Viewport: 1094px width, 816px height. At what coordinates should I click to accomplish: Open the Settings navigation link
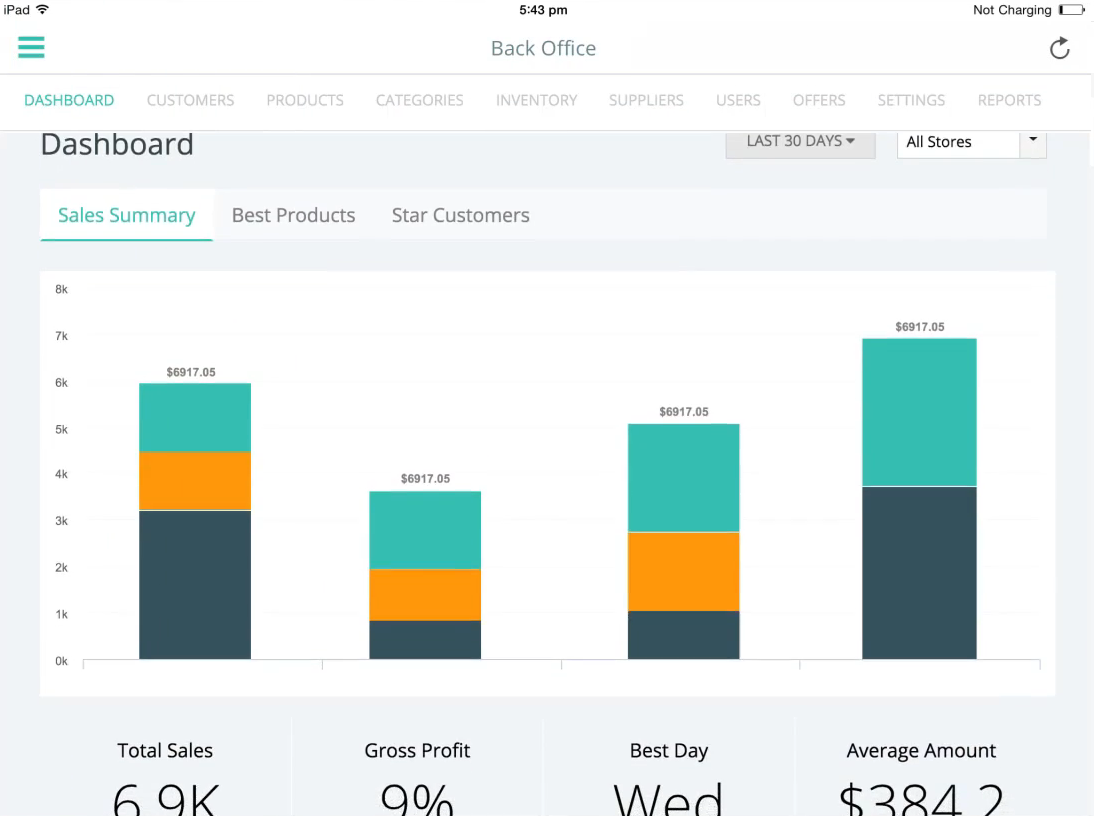(911, 100)
